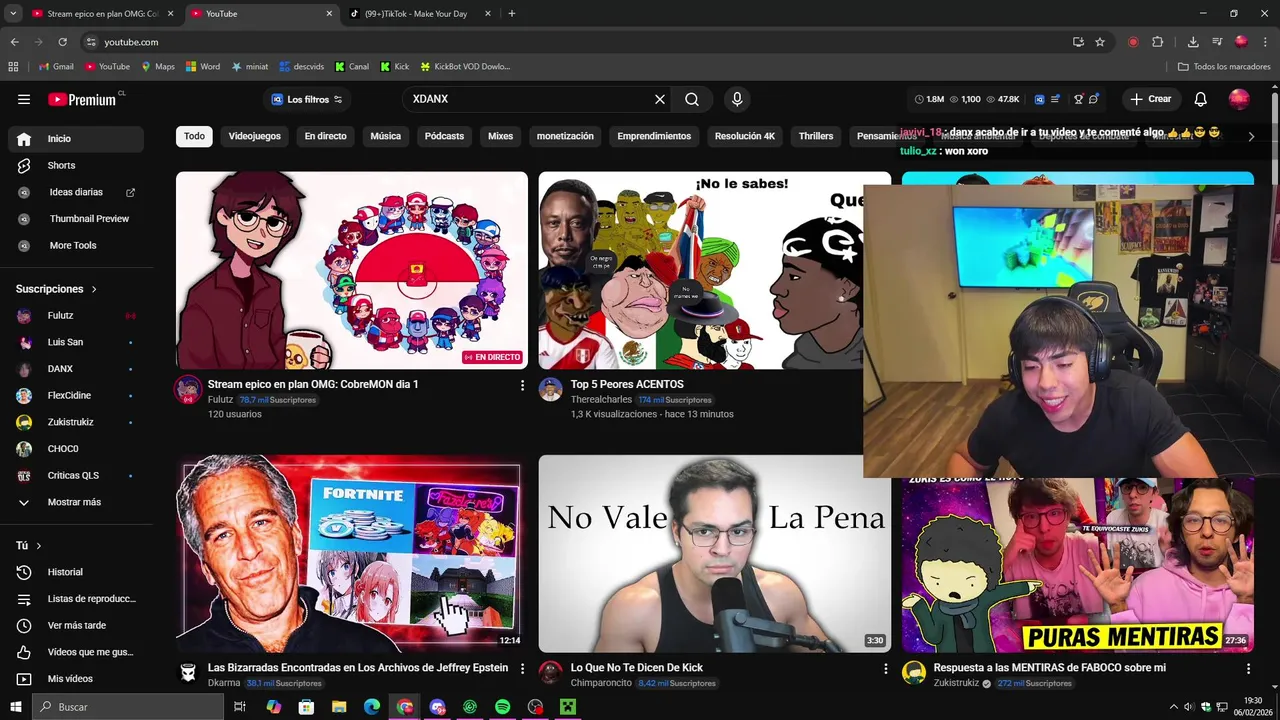Open Spotify from the Windows taskbar
The width and height of the screenshot is (1280, 720).
click(x=503, y=707)
